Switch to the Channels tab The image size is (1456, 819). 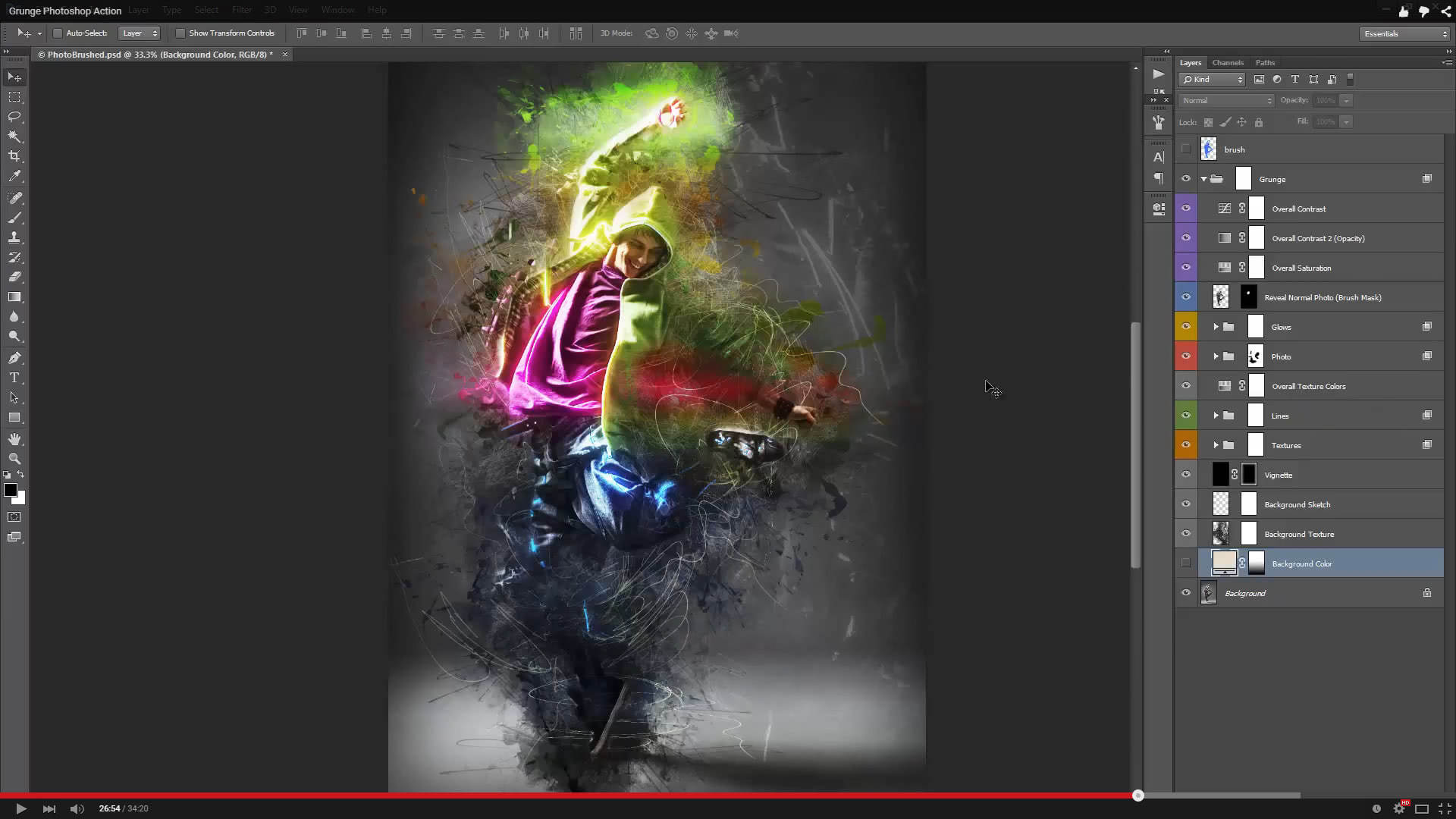tap(1227, 63)
